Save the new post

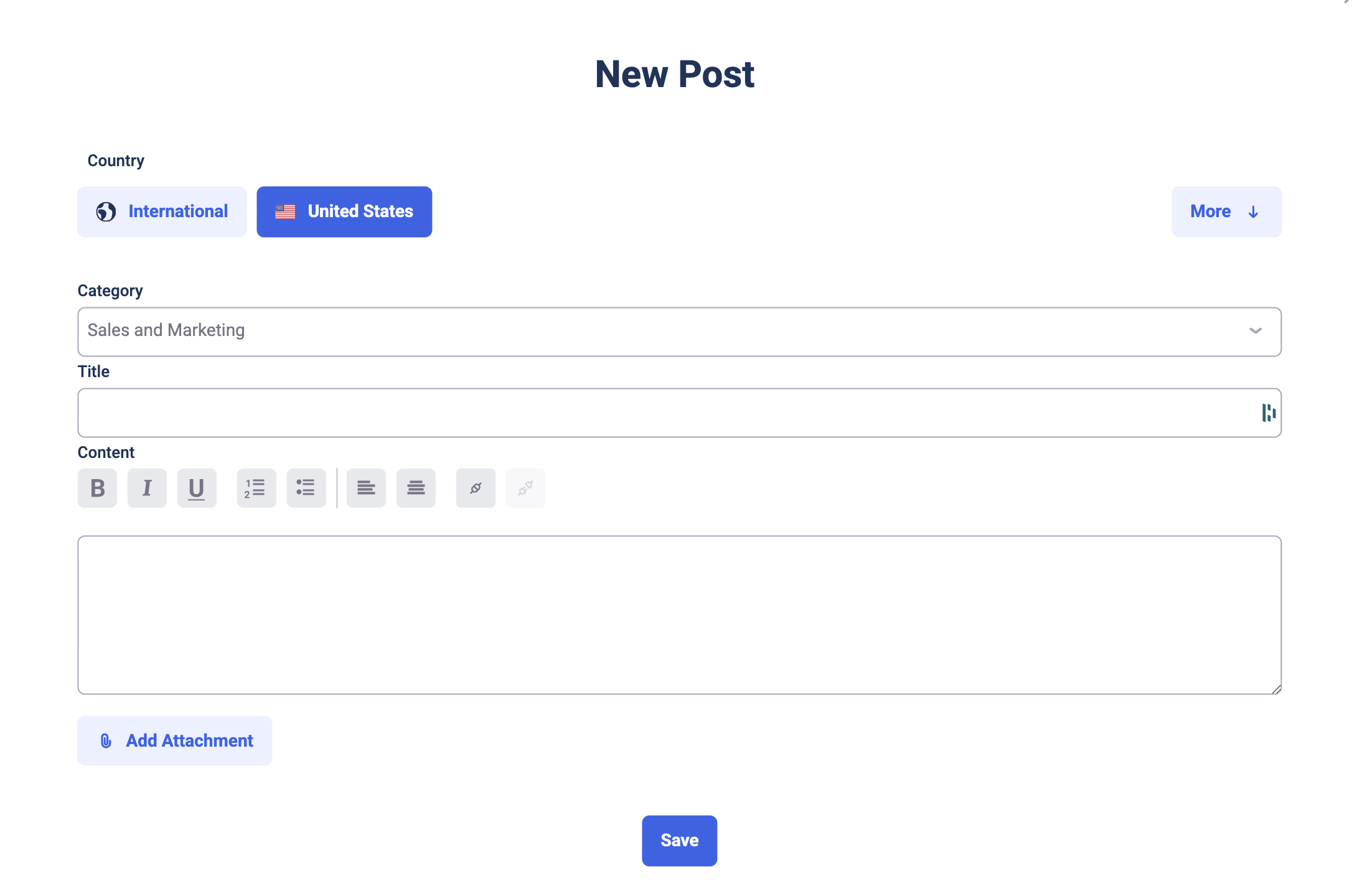click(680, 841)
